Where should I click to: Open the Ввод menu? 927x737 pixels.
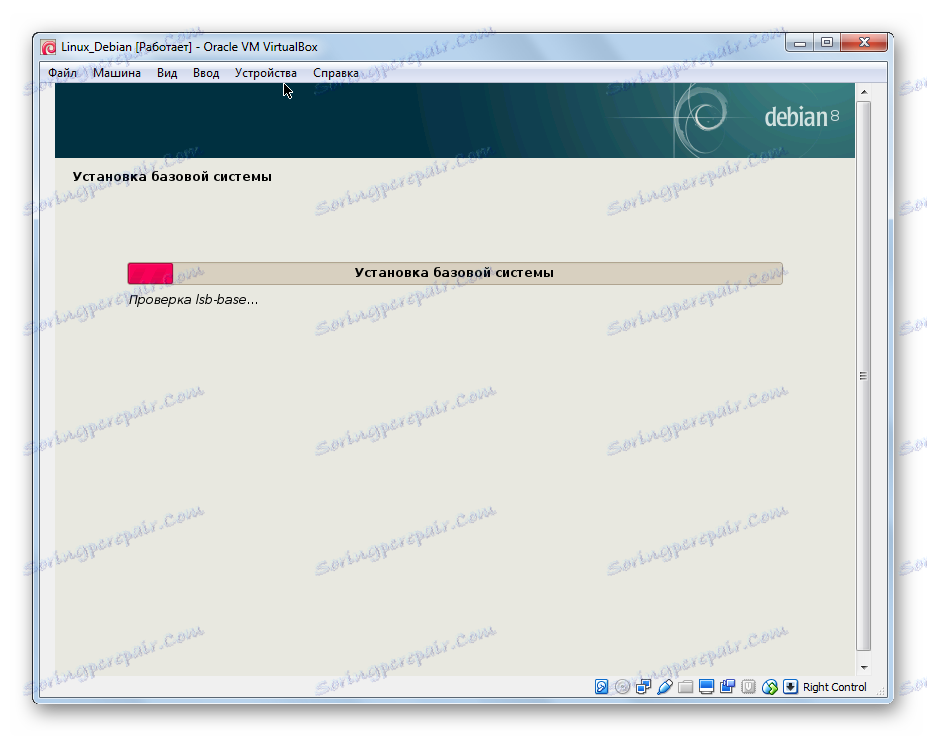pos(206,73)
